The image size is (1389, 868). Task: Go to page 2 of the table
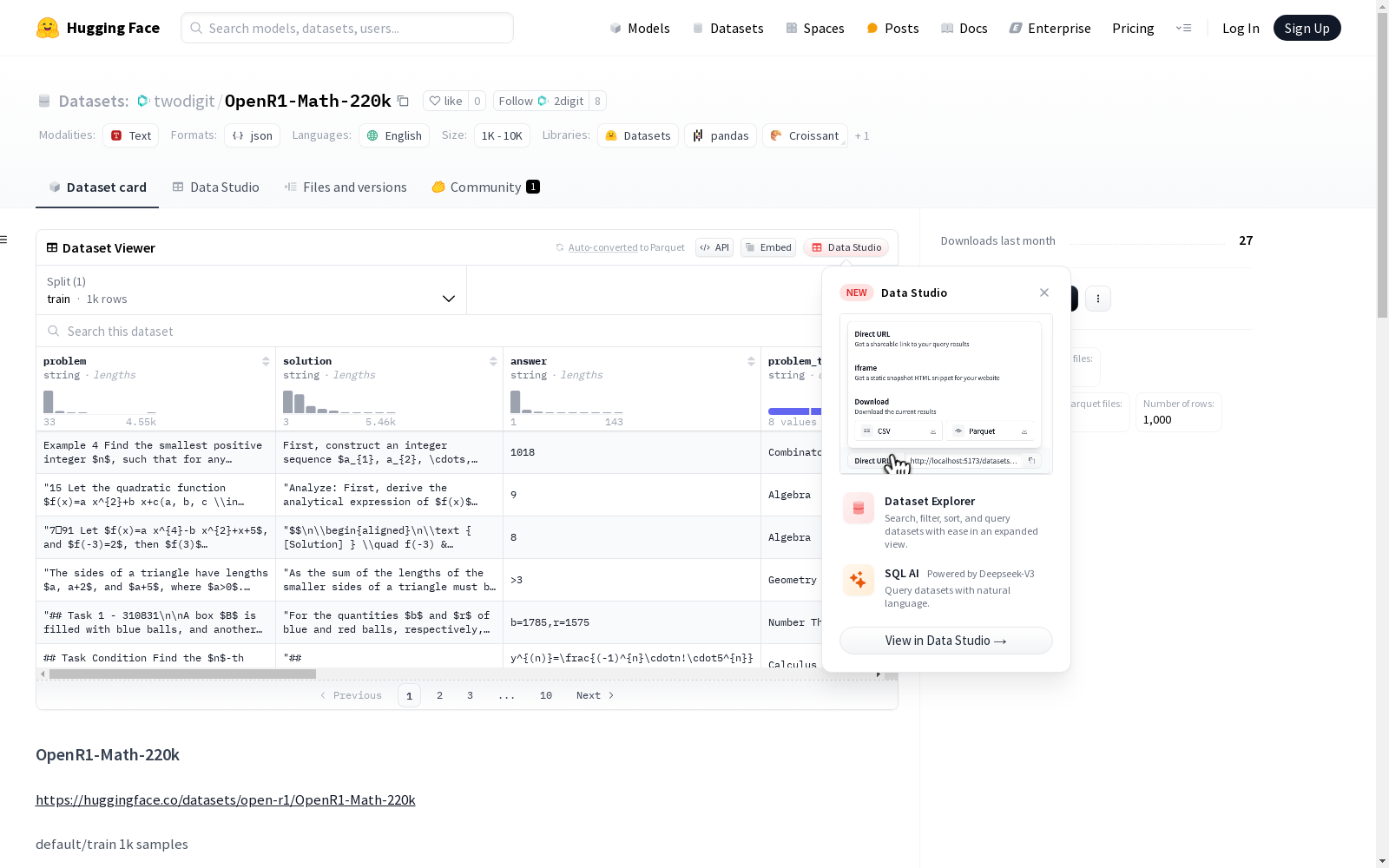click(x=440, y=695)
